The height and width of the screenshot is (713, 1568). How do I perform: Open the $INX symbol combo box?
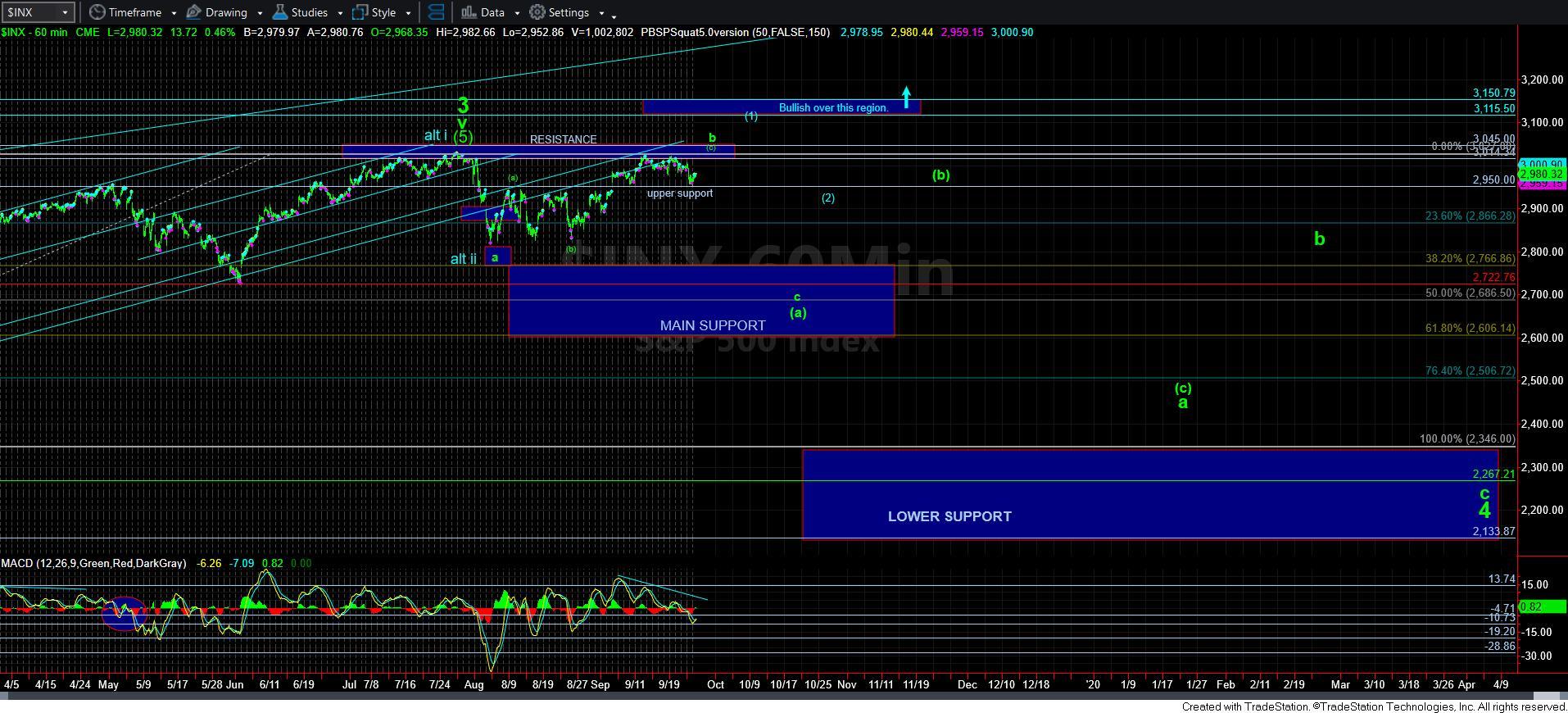tap(37, 12)
